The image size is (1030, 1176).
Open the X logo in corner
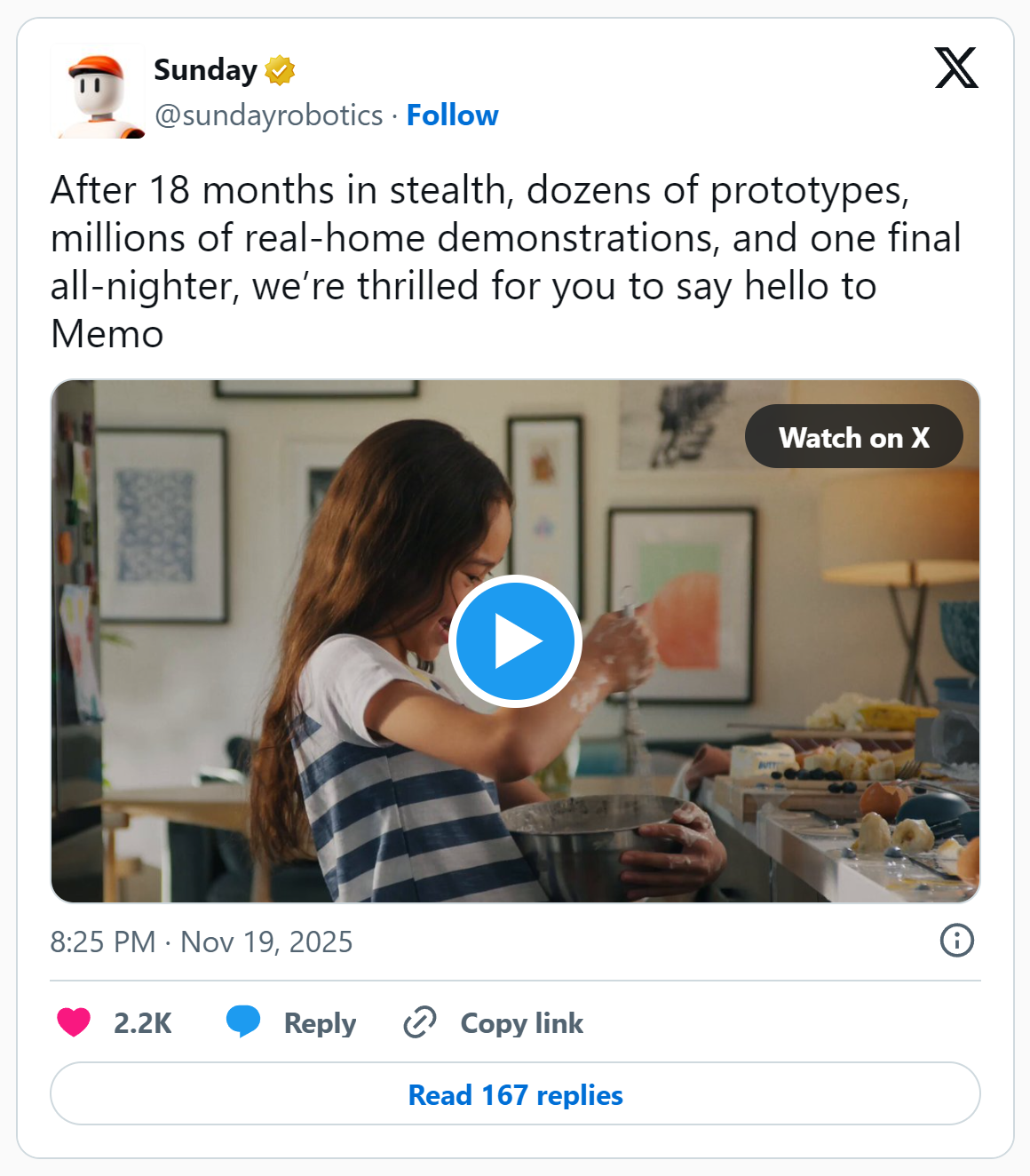tap(956, 68)
